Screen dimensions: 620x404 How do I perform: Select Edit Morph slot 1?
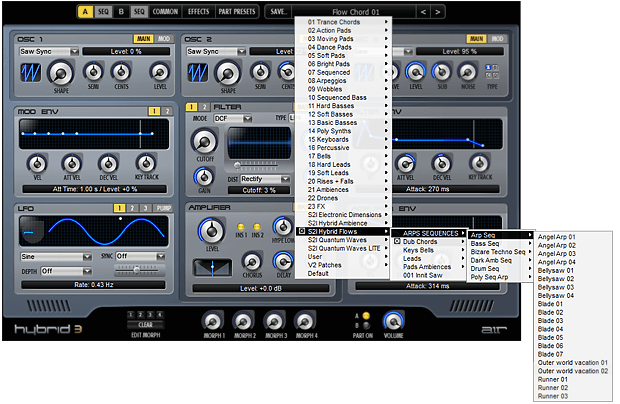coord(131,315)
